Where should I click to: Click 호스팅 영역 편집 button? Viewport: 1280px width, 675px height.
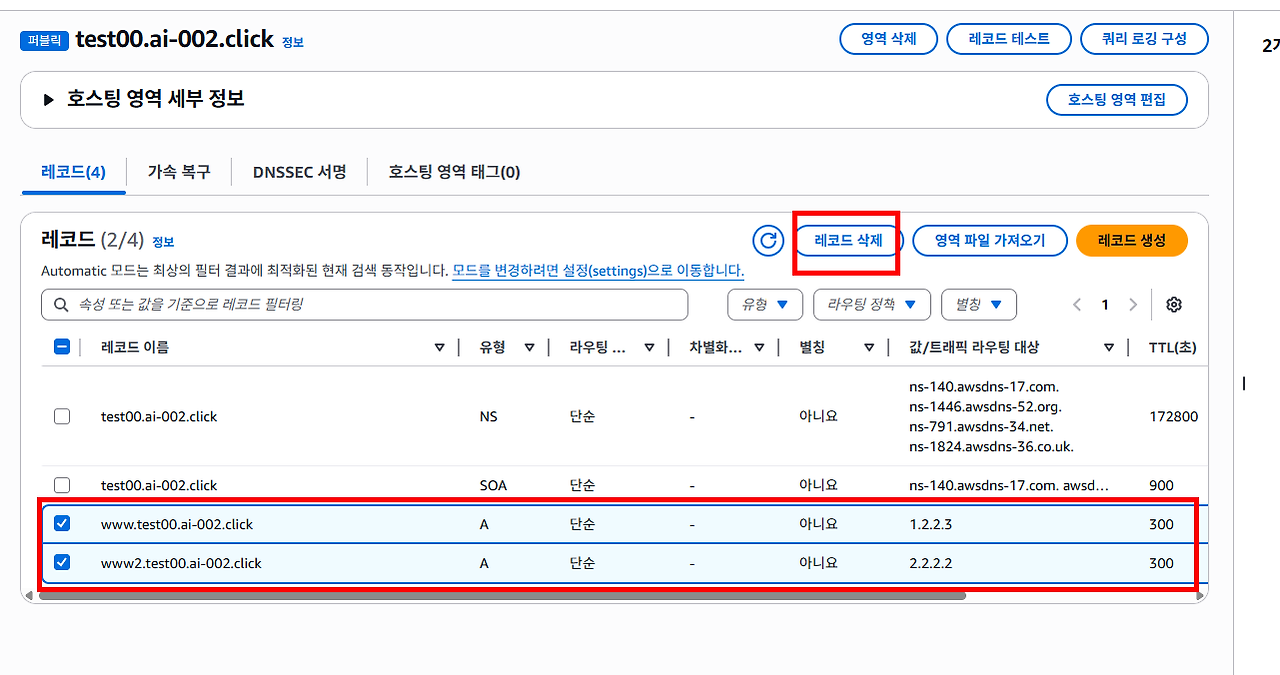pos(1117,100)
